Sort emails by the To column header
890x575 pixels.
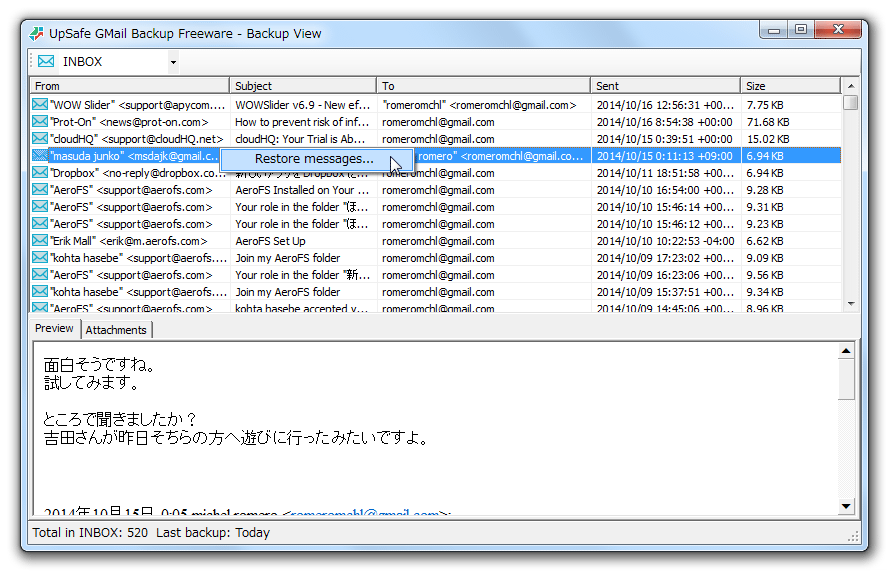pos(484,86)
